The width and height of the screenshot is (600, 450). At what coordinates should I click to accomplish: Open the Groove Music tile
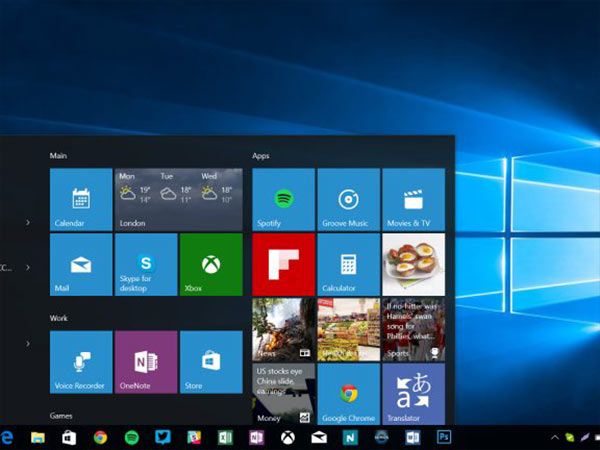point(348,199)
